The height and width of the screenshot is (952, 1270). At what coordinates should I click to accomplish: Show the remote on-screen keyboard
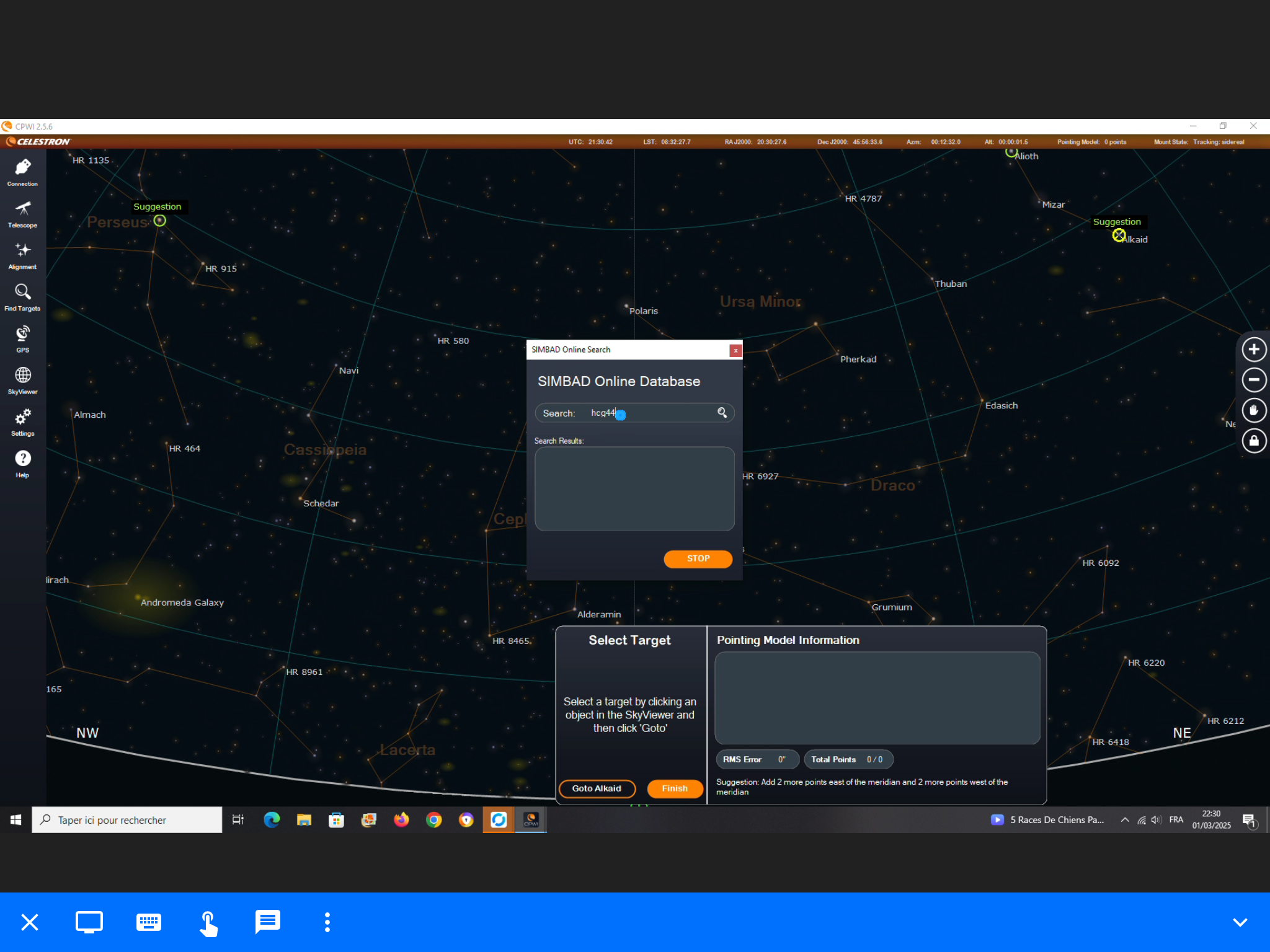(149, 922)
